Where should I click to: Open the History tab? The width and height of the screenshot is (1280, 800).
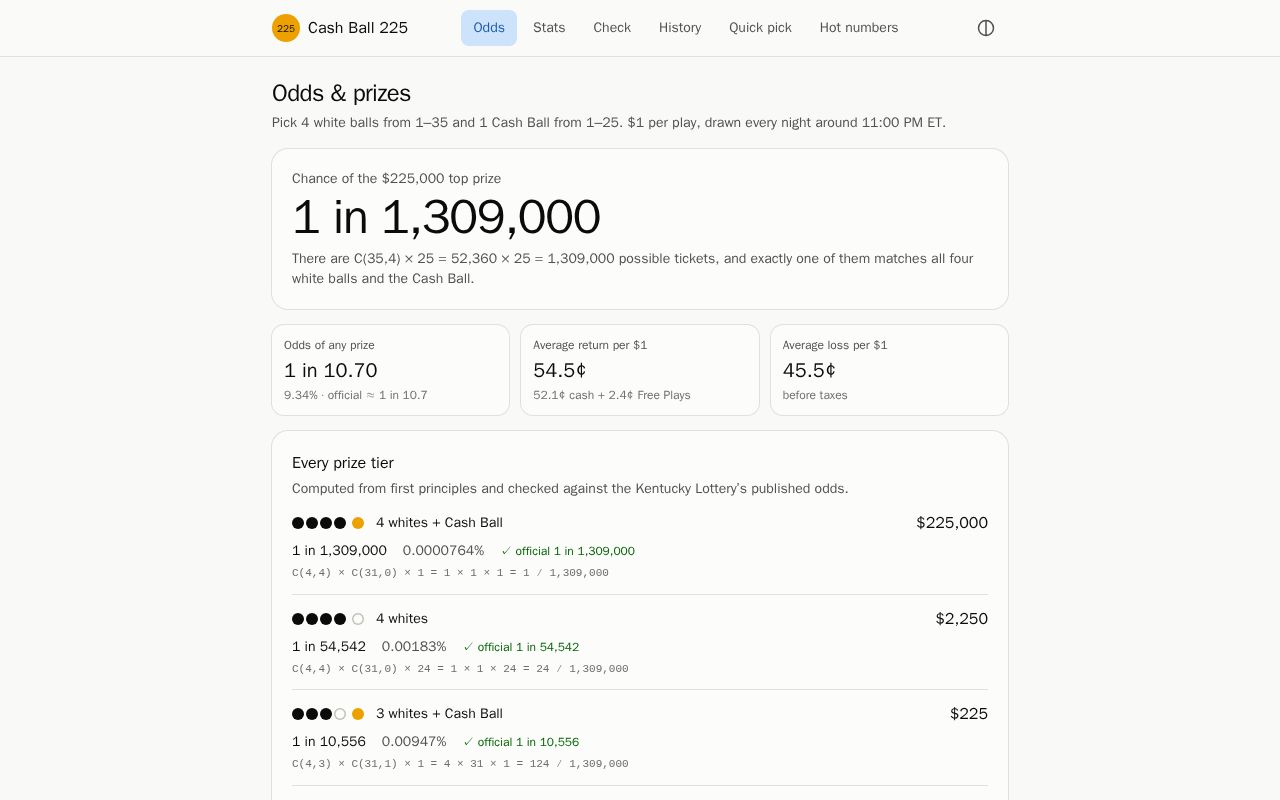click(680, 28)
